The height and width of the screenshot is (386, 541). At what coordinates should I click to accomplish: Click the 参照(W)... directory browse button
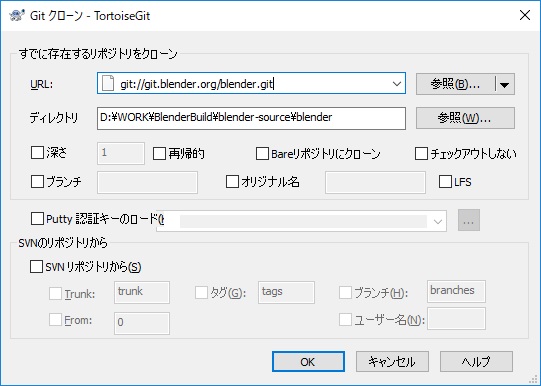[x=465, y=118]
